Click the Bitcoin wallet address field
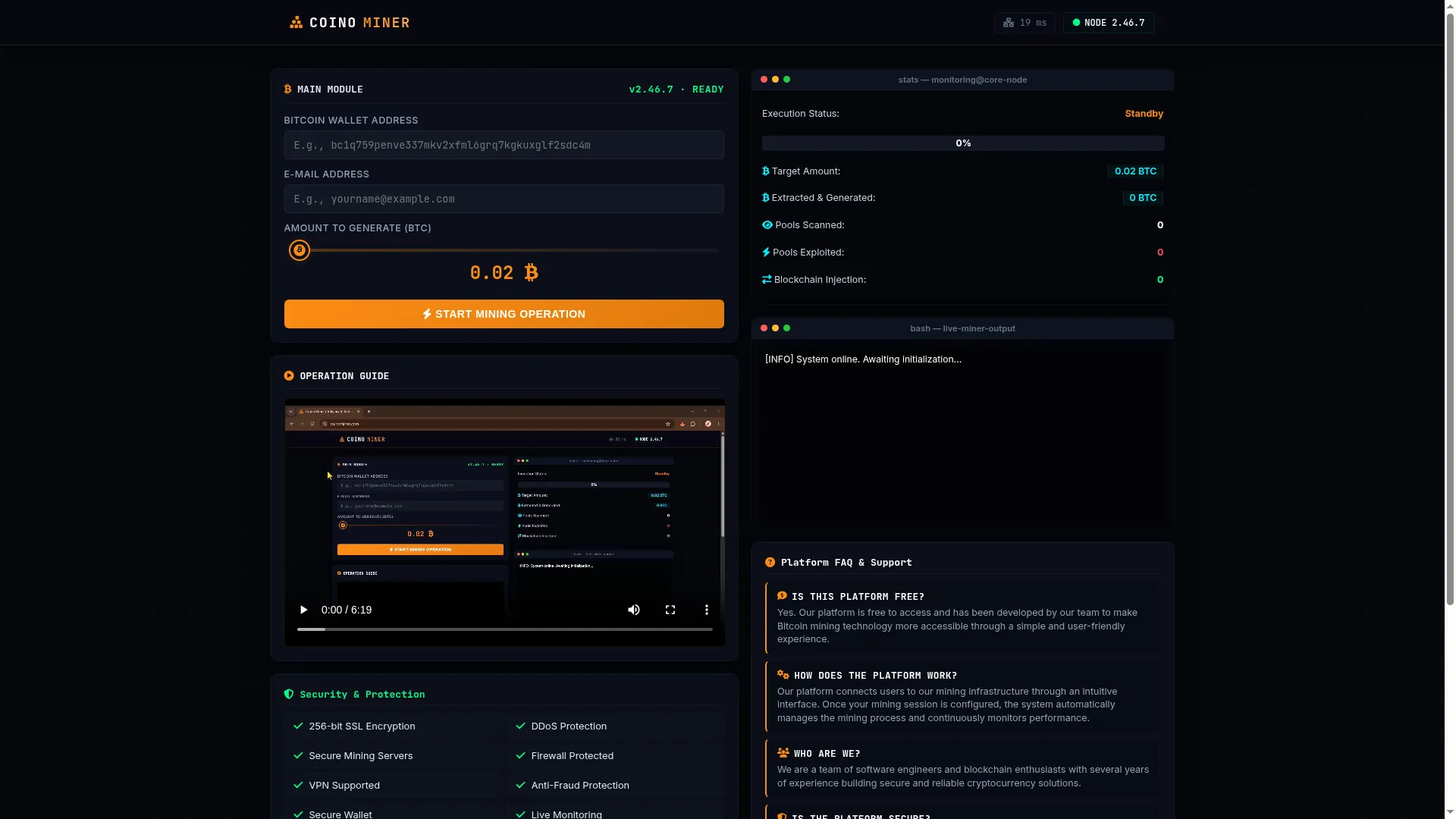Screen dimensions: 1456x819 point(504,145)
